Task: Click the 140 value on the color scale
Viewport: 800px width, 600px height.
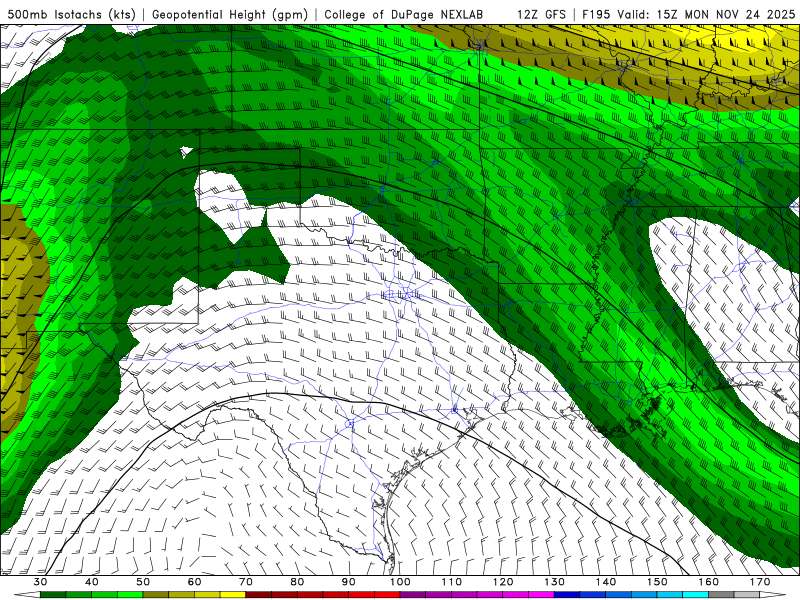Action: pos(606,582)
